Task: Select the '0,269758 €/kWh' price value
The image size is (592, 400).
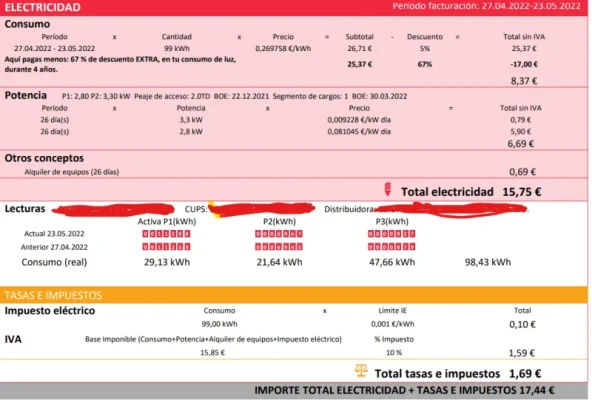Action: coord(283,48)
